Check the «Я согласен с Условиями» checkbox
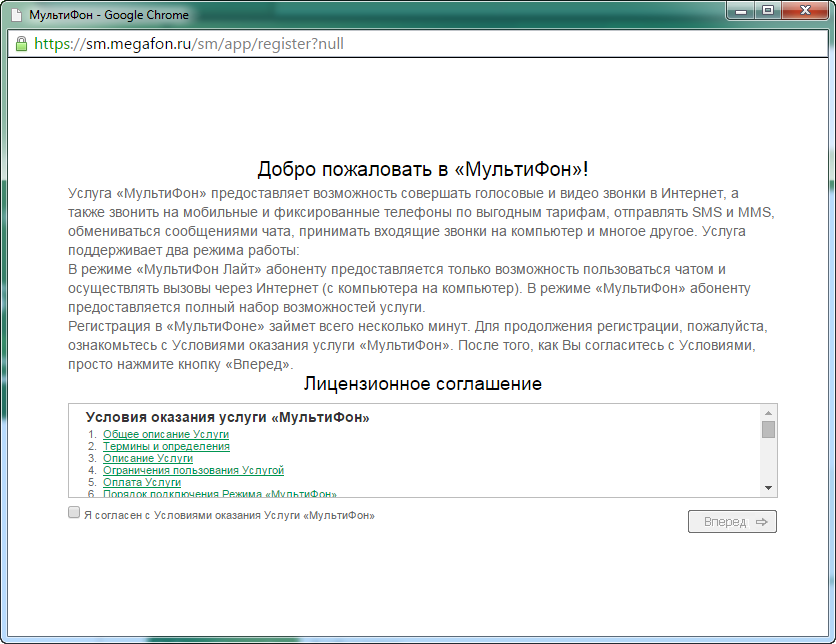 pos(74,512)
